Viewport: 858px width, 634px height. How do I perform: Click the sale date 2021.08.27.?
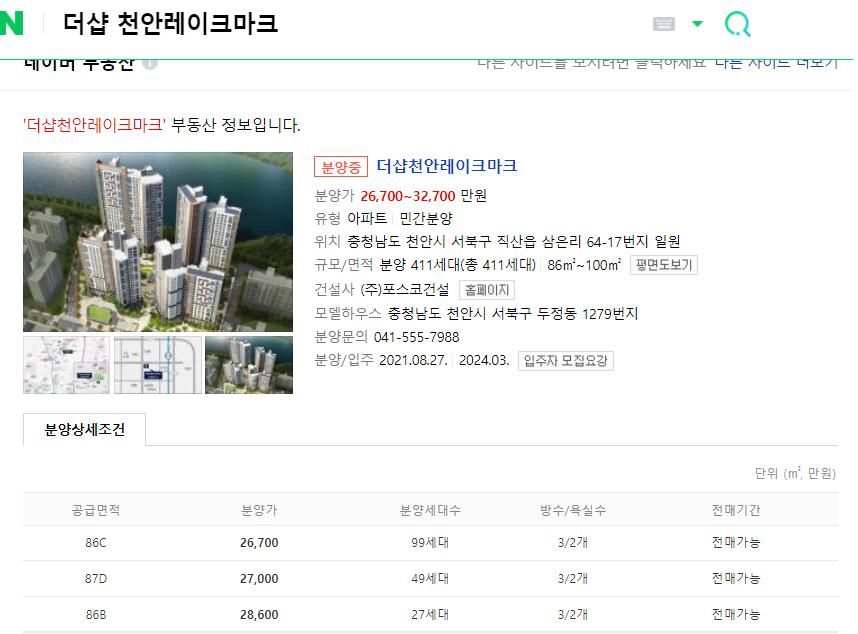point(413,360)
